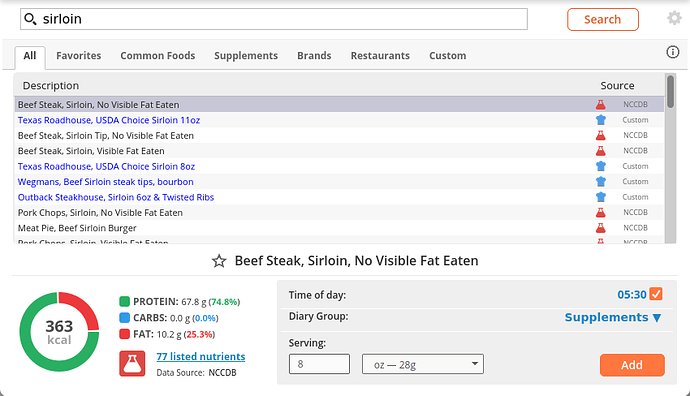Screen dimensions: 690x396
Task: Expand the Supplements diary group dropdown
Action: pyautogui.click(x=613, y=317)
